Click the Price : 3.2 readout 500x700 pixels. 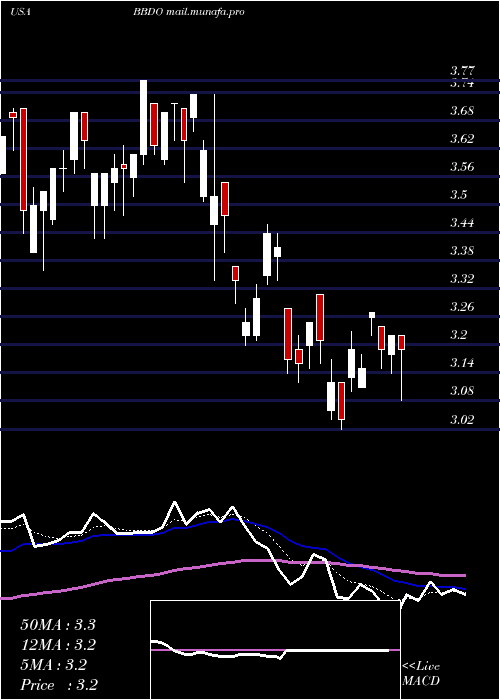tap(58, 685)
